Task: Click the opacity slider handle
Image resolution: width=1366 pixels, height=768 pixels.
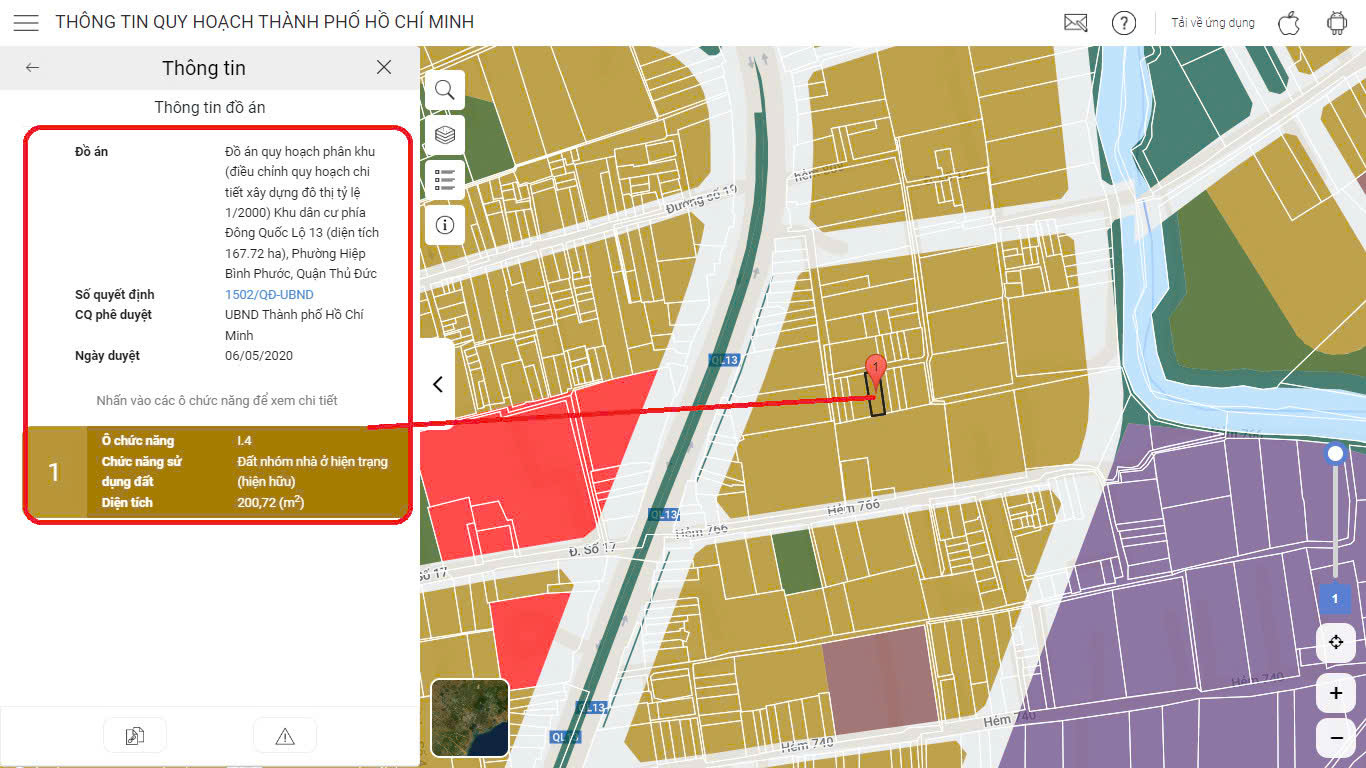Action: (x=1335, y=455)
